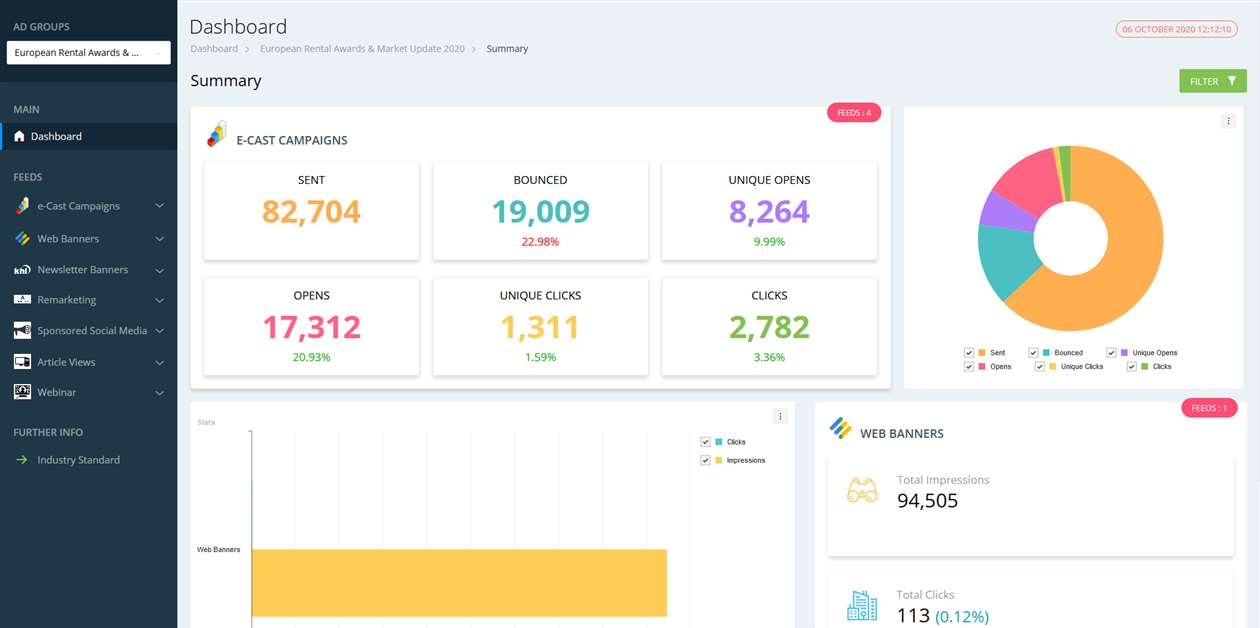Click the timestamp badge showing 06 October 2020
The width and height of the screenshot is (1260, 628).
pyautogui.click(x=1176, y=29)
